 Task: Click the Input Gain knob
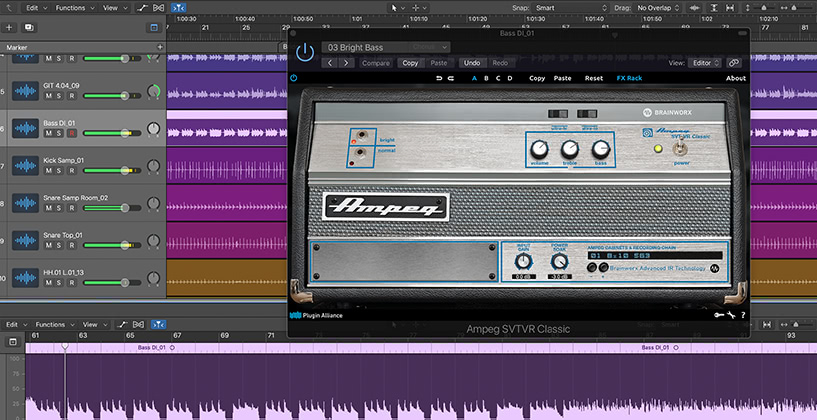click(x=524, y=262)
